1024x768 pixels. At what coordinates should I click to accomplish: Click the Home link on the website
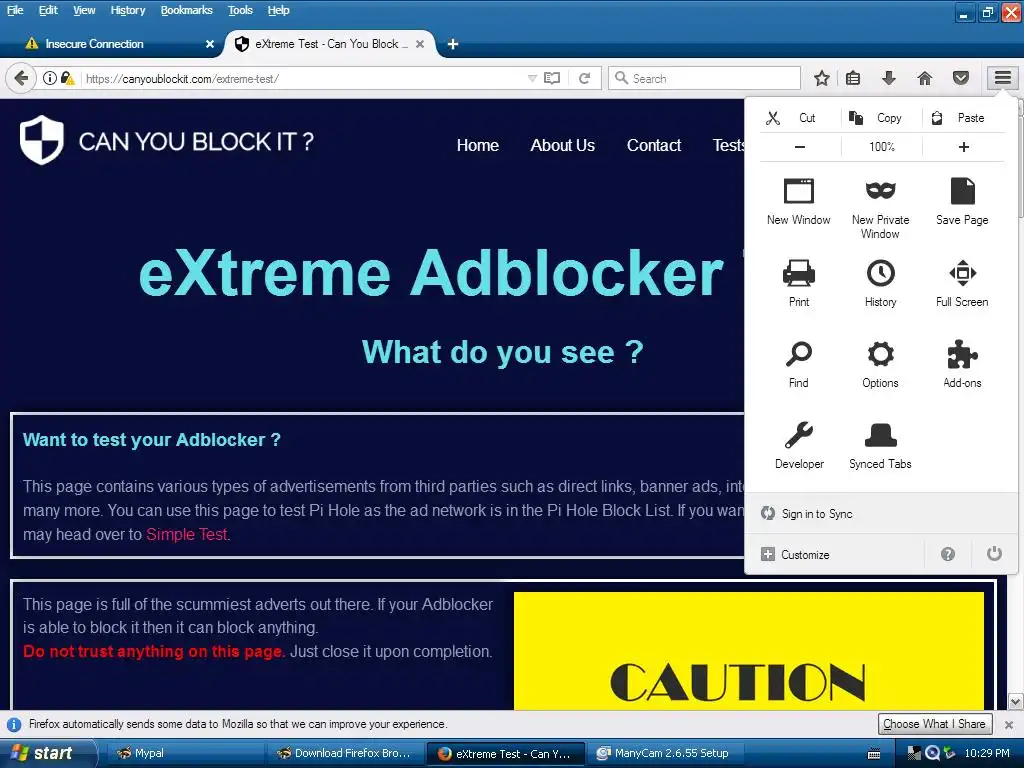point(477,145)
